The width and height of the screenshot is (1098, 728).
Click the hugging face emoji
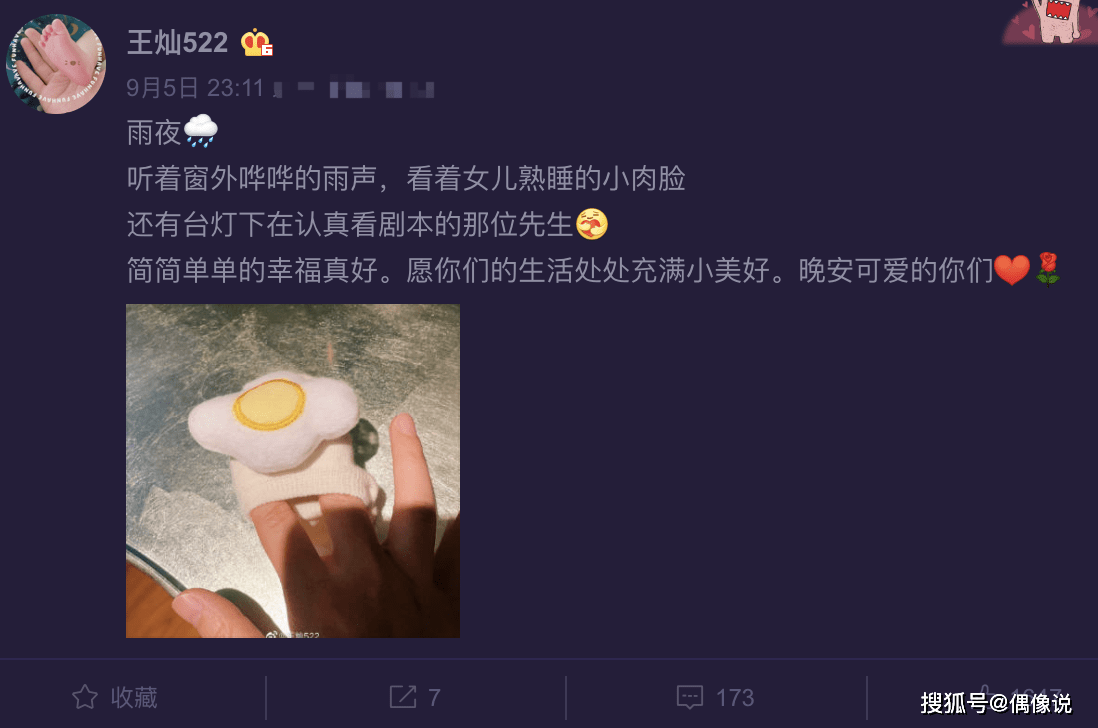point(592,224)
